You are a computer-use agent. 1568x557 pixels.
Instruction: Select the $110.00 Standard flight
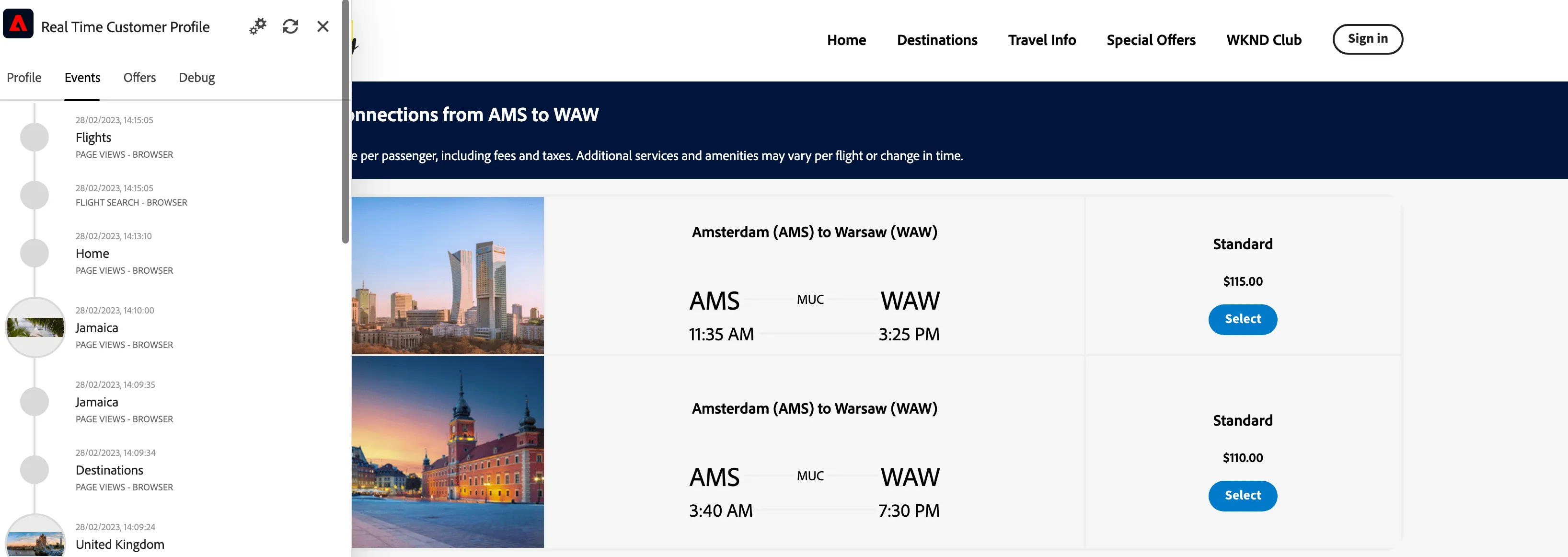tap(1243, 496)
